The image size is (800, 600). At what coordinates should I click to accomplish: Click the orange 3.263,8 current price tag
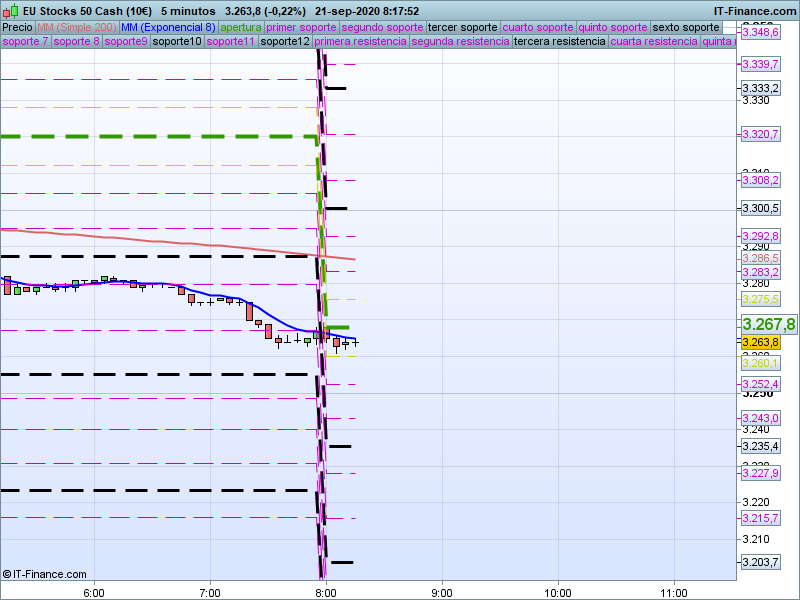(760, 342)
